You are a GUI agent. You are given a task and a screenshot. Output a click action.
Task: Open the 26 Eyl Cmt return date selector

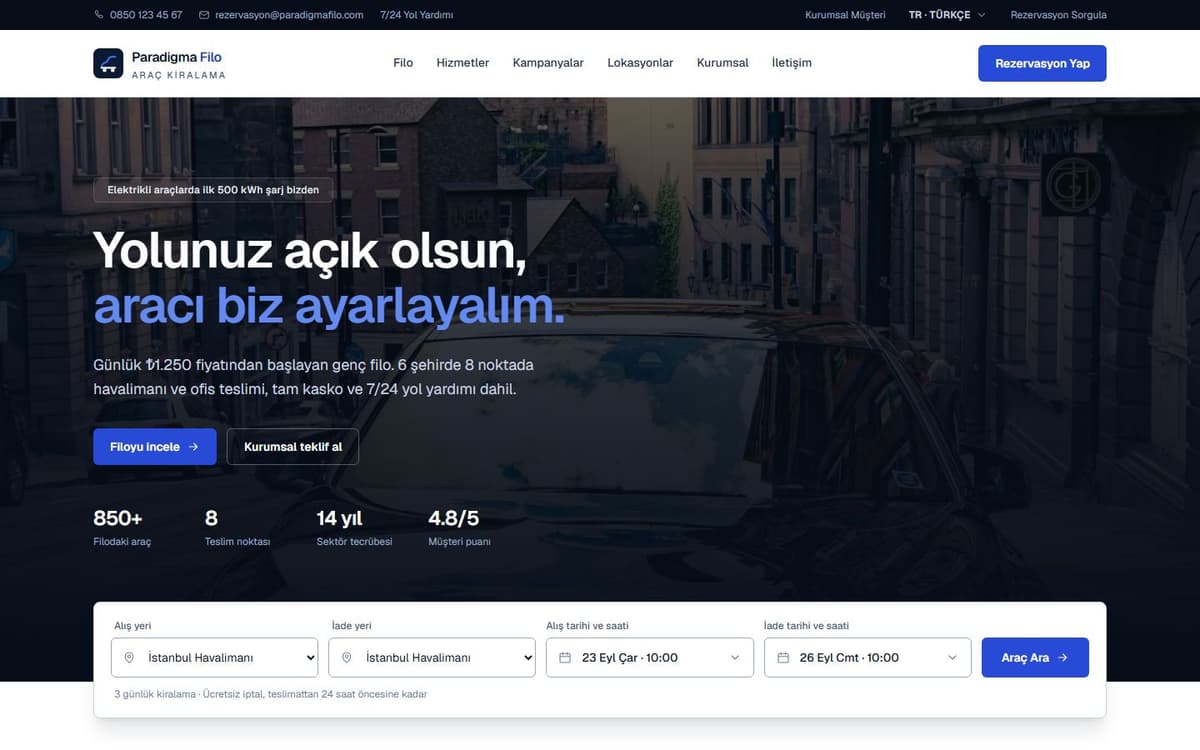[x=867, y=658]
